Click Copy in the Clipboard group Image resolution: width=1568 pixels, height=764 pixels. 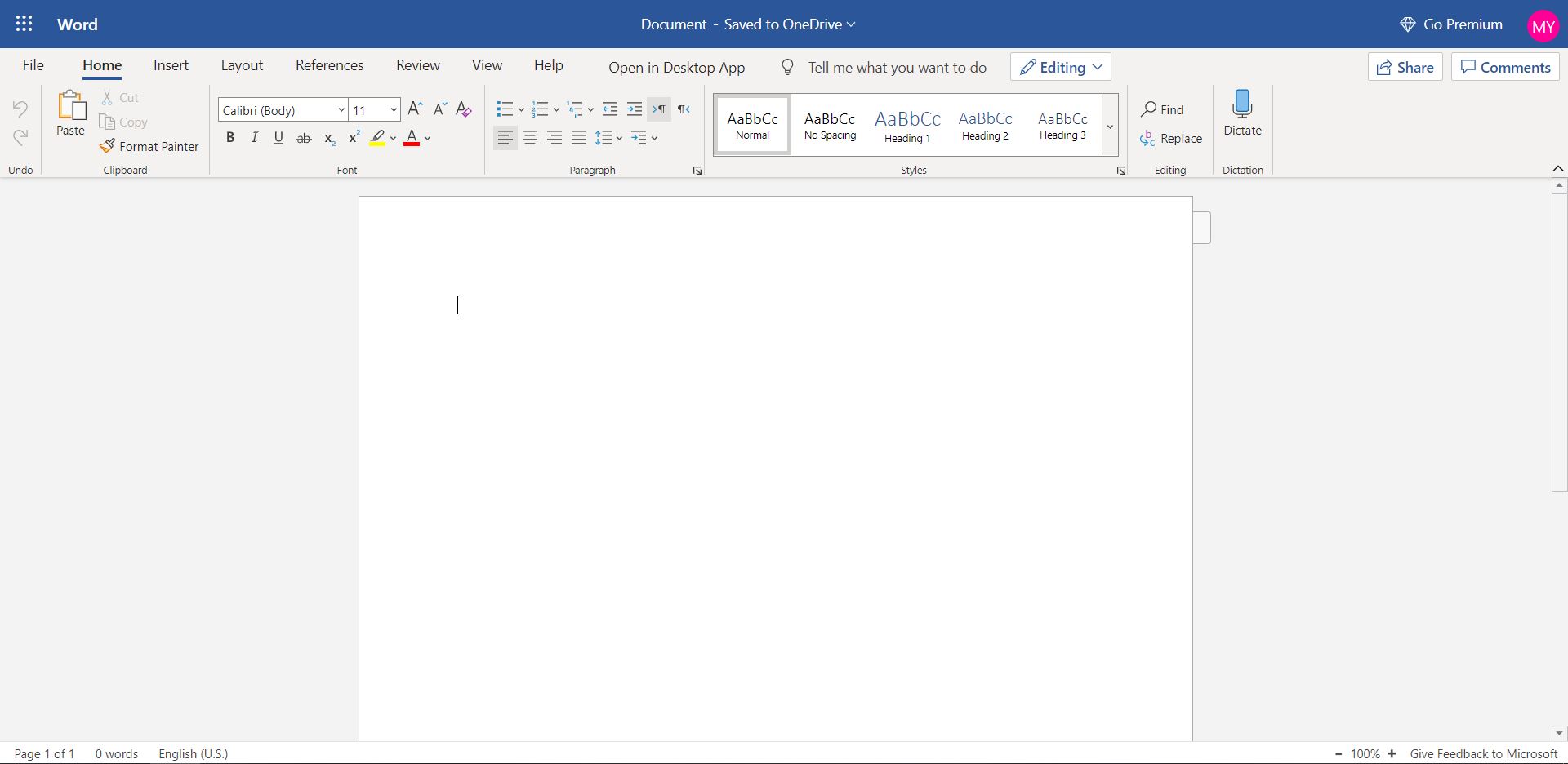tap(123, 122)
